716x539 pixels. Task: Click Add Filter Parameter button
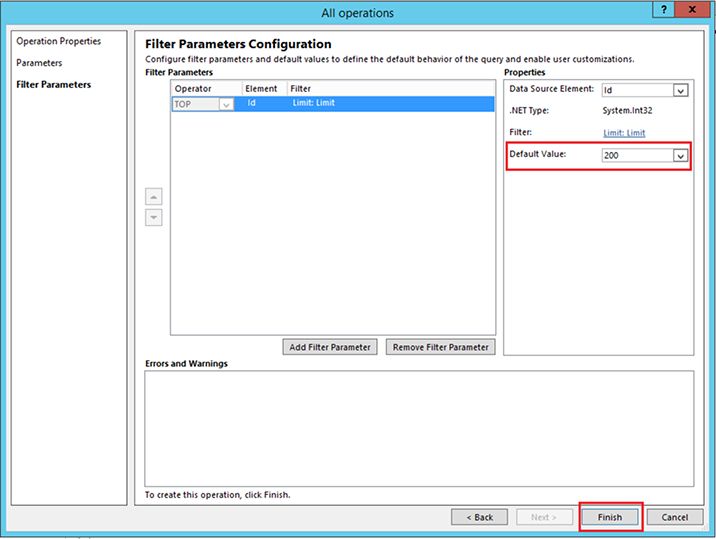330,347
